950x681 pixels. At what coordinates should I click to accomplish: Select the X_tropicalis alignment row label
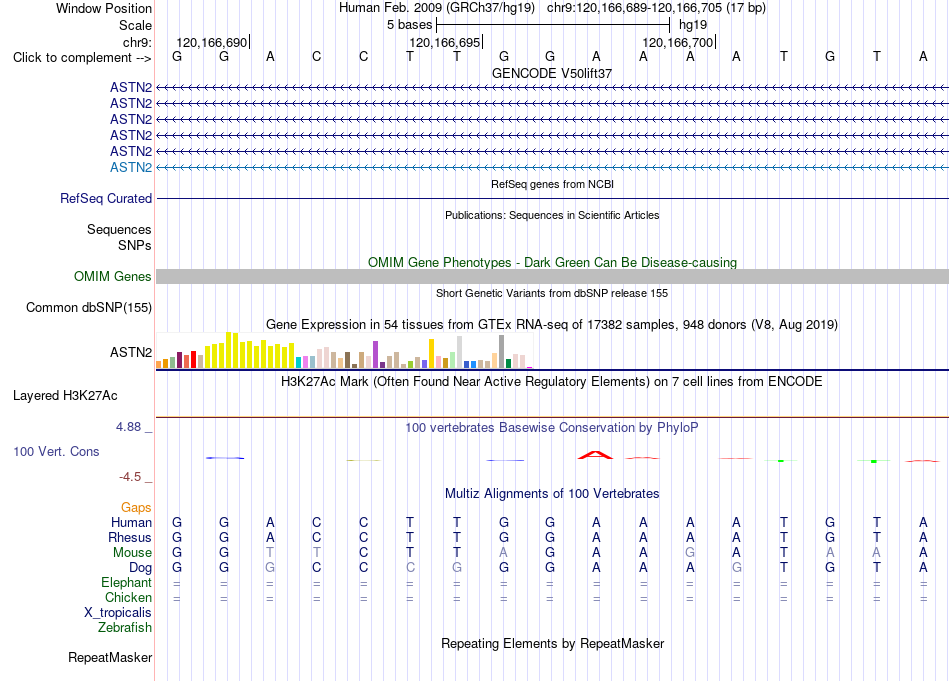(x=118, y=613)
